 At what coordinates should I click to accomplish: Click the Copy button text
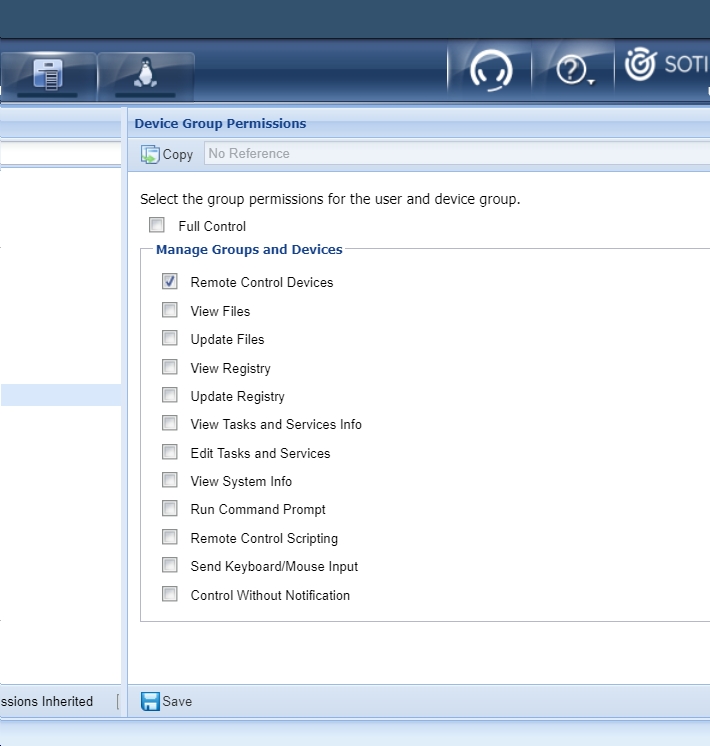(x=178, y=154)
